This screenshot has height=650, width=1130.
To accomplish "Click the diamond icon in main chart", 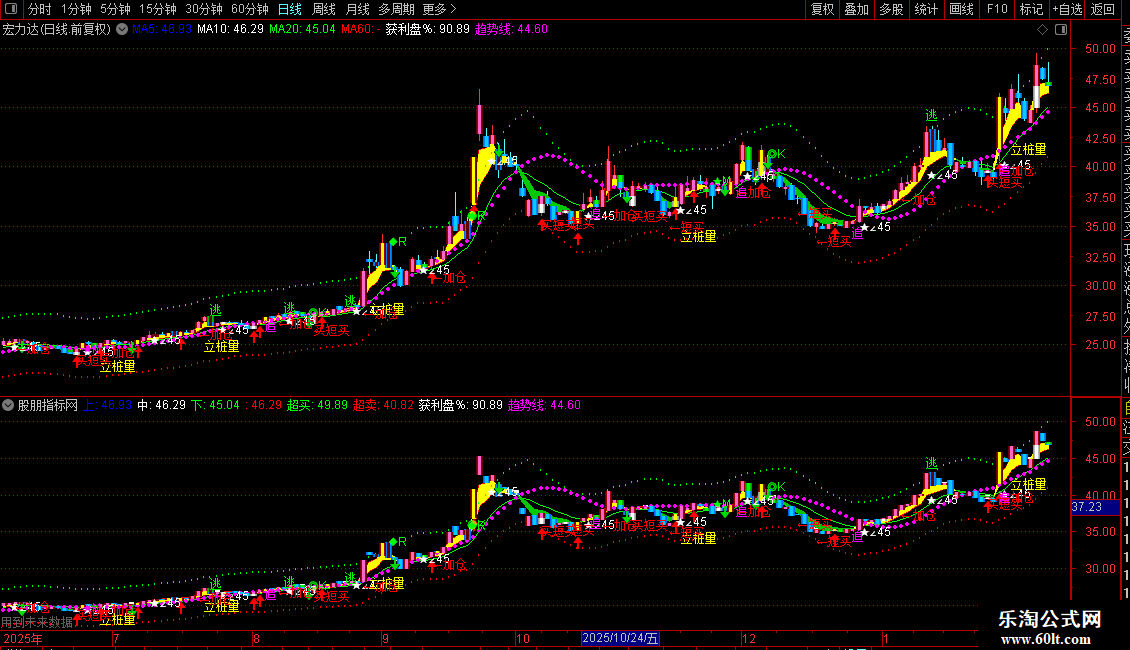I will pos(1042,29).
